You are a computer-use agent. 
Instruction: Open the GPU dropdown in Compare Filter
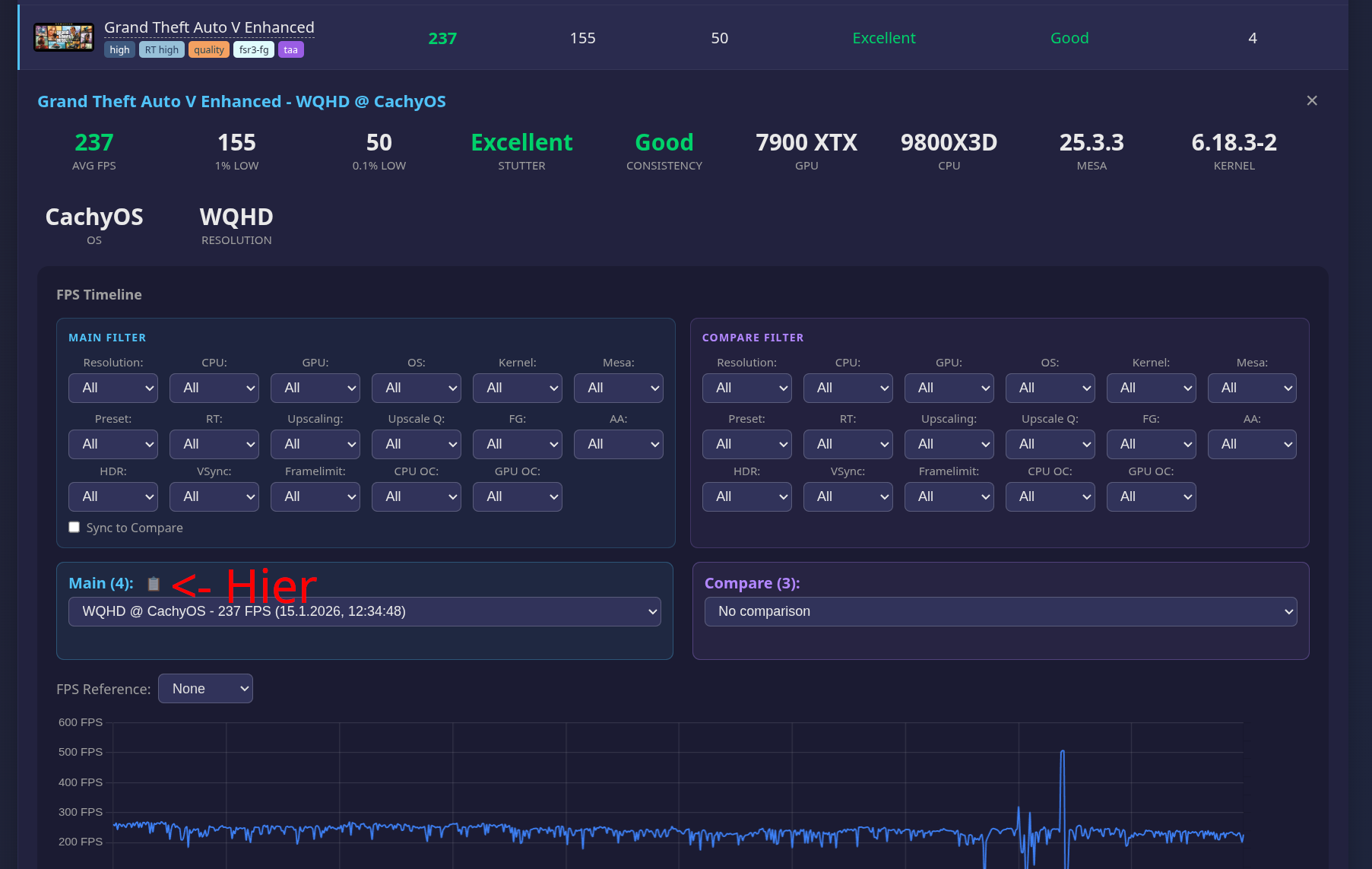949,388
